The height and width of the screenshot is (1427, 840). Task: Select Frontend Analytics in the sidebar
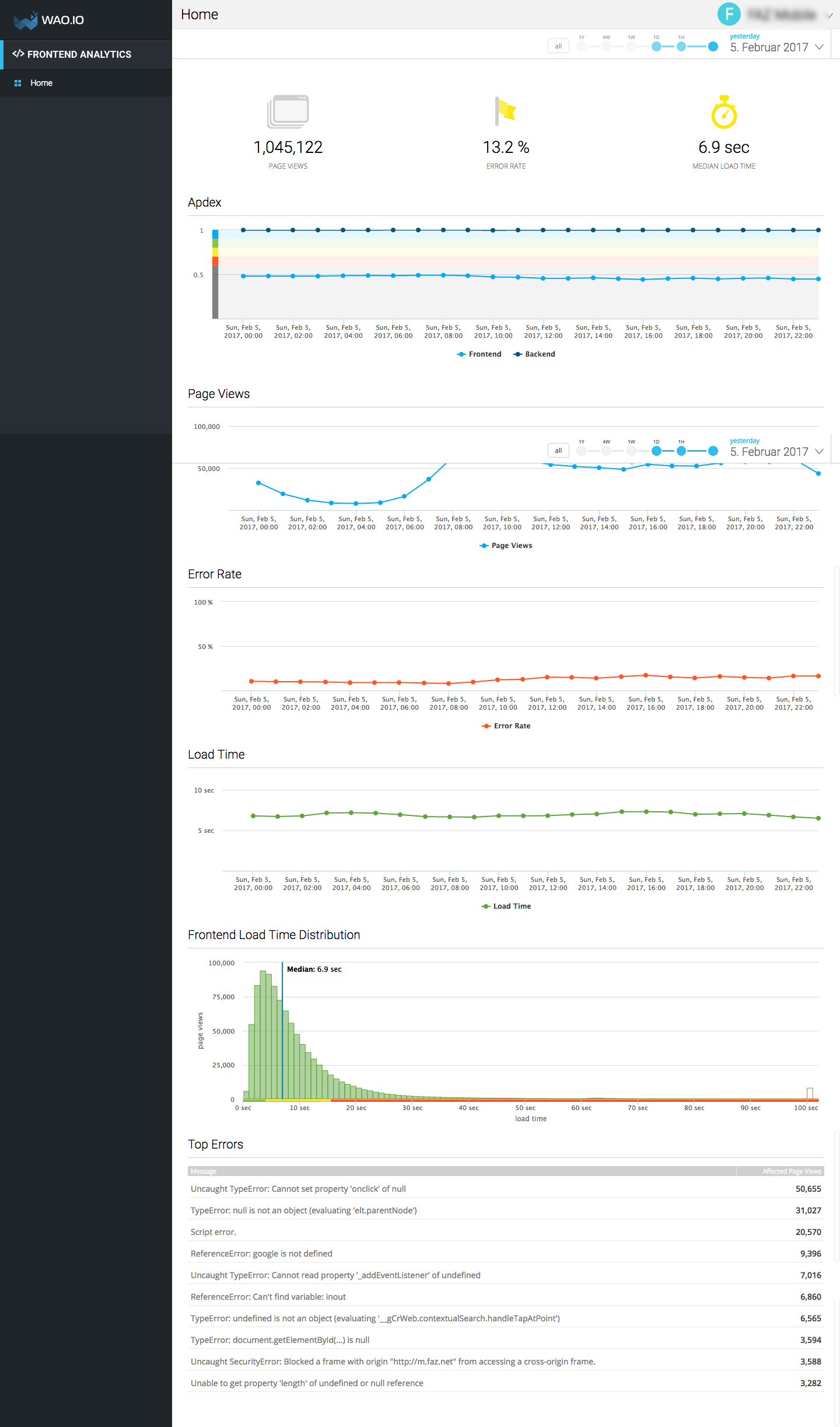[86, 54]
